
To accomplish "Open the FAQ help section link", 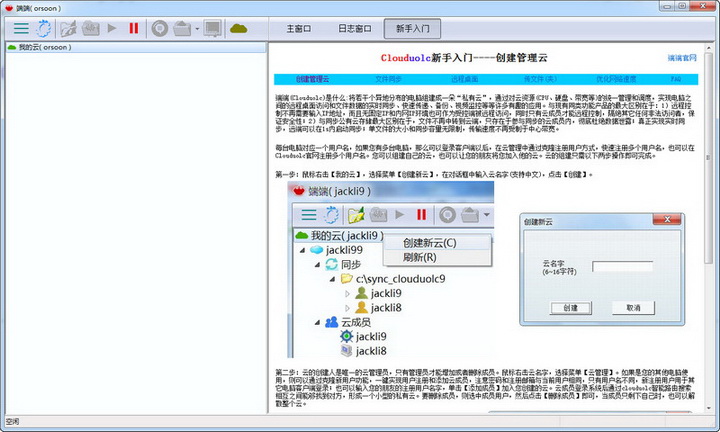I will (x=675, y=79).
